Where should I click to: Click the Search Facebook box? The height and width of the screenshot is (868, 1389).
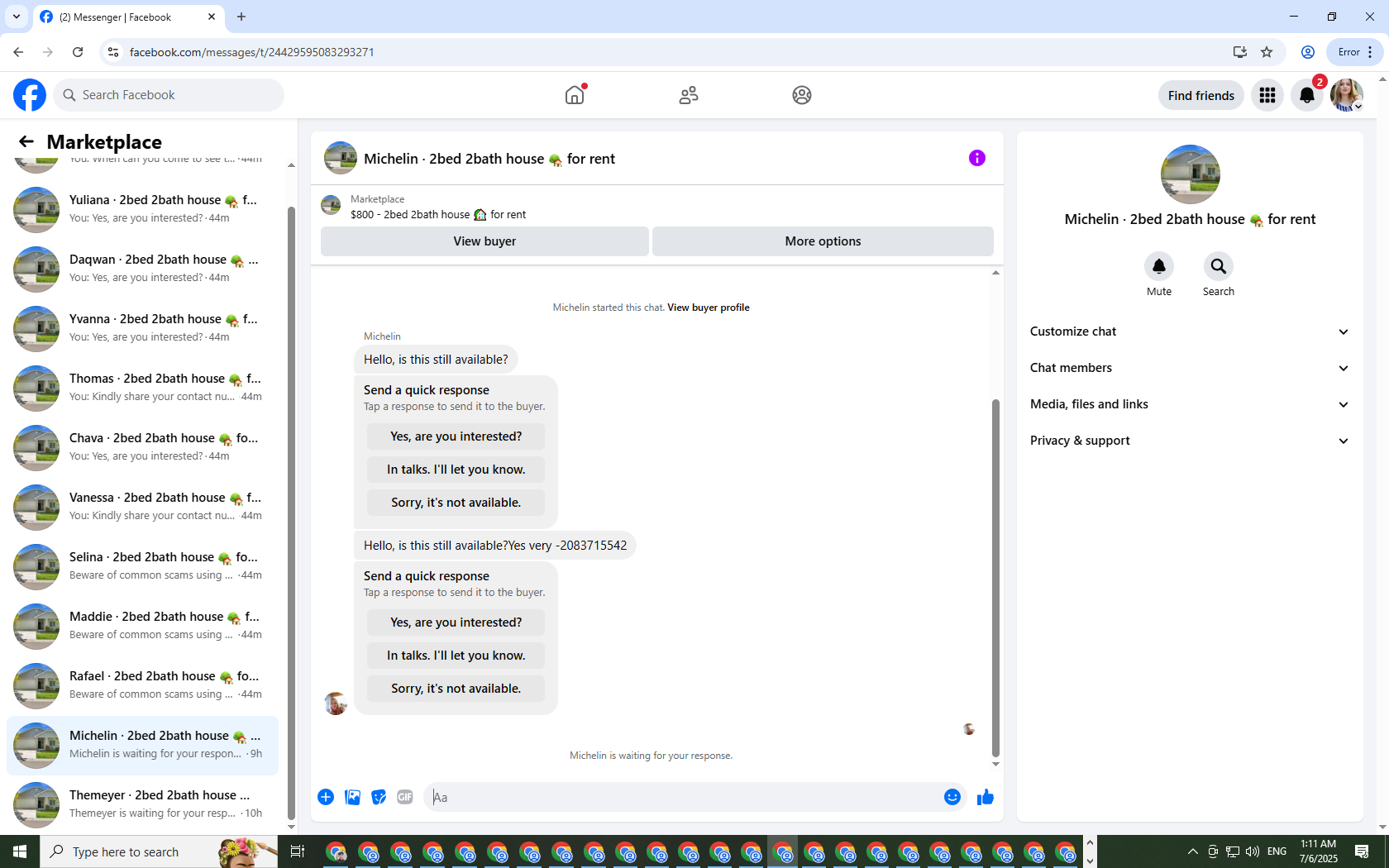click(169, 95)
